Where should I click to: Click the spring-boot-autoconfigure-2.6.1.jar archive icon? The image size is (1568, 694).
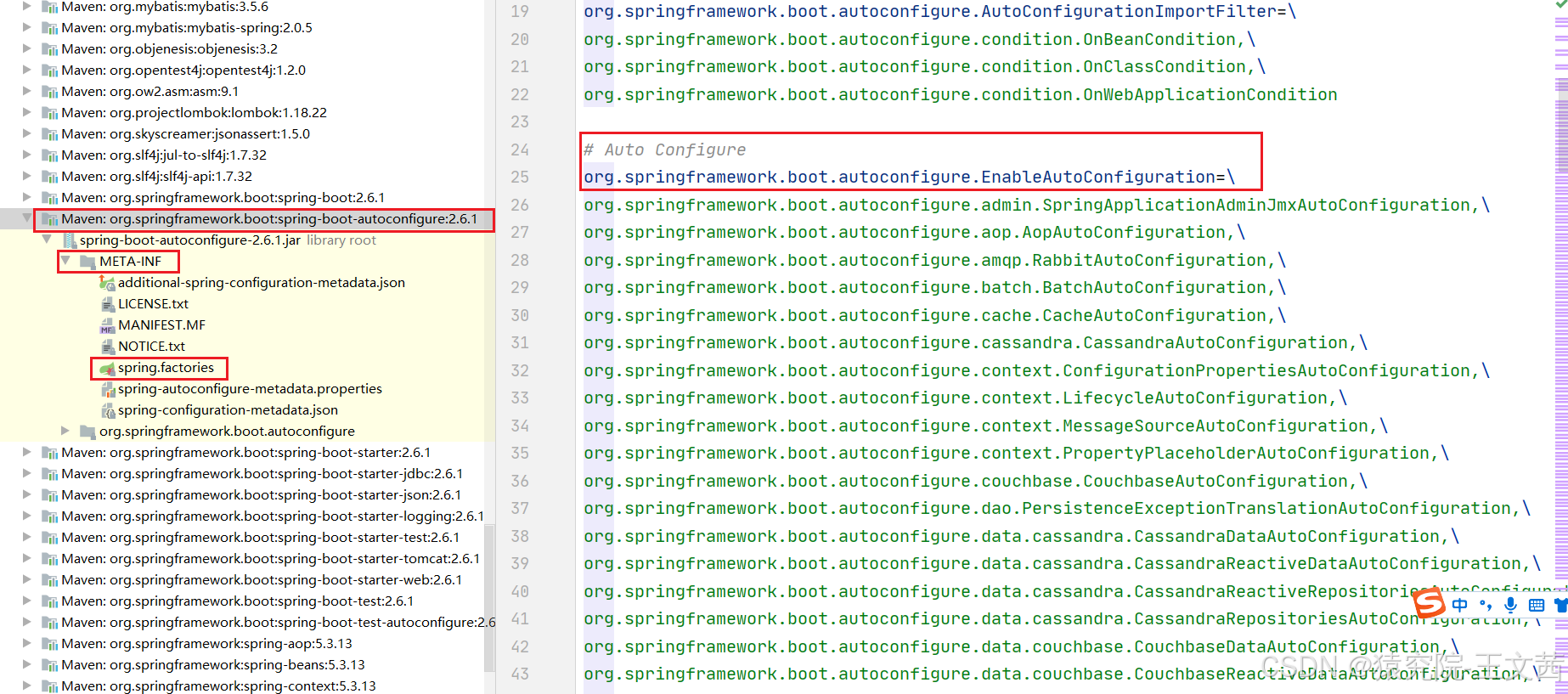point(69,240)
